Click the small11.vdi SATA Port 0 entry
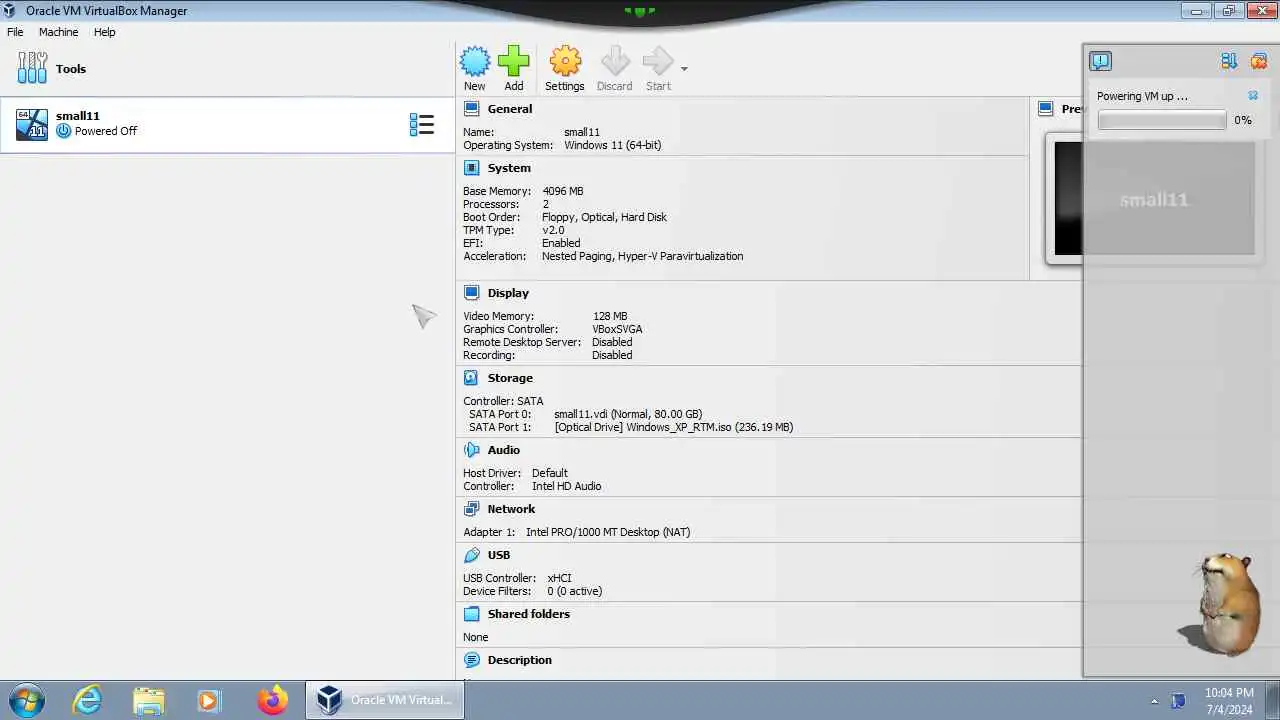This screenshot has height=720, width=1280. pyautogui.click(x=628, y=414)
